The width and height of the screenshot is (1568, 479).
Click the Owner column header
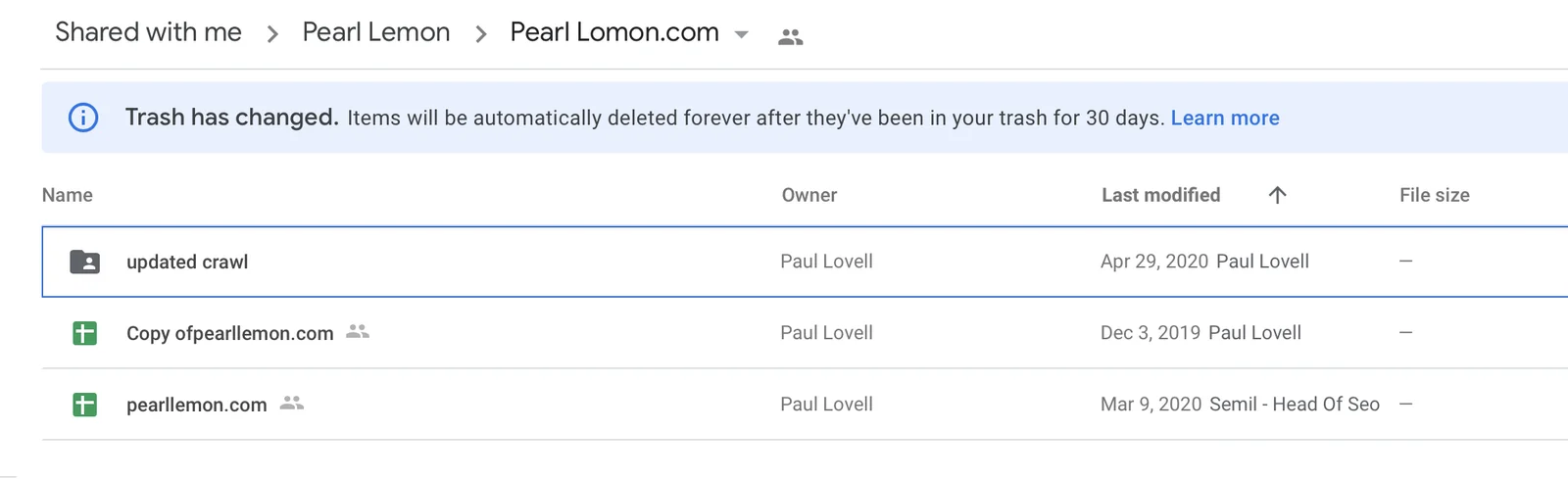(x=809, y=195)
